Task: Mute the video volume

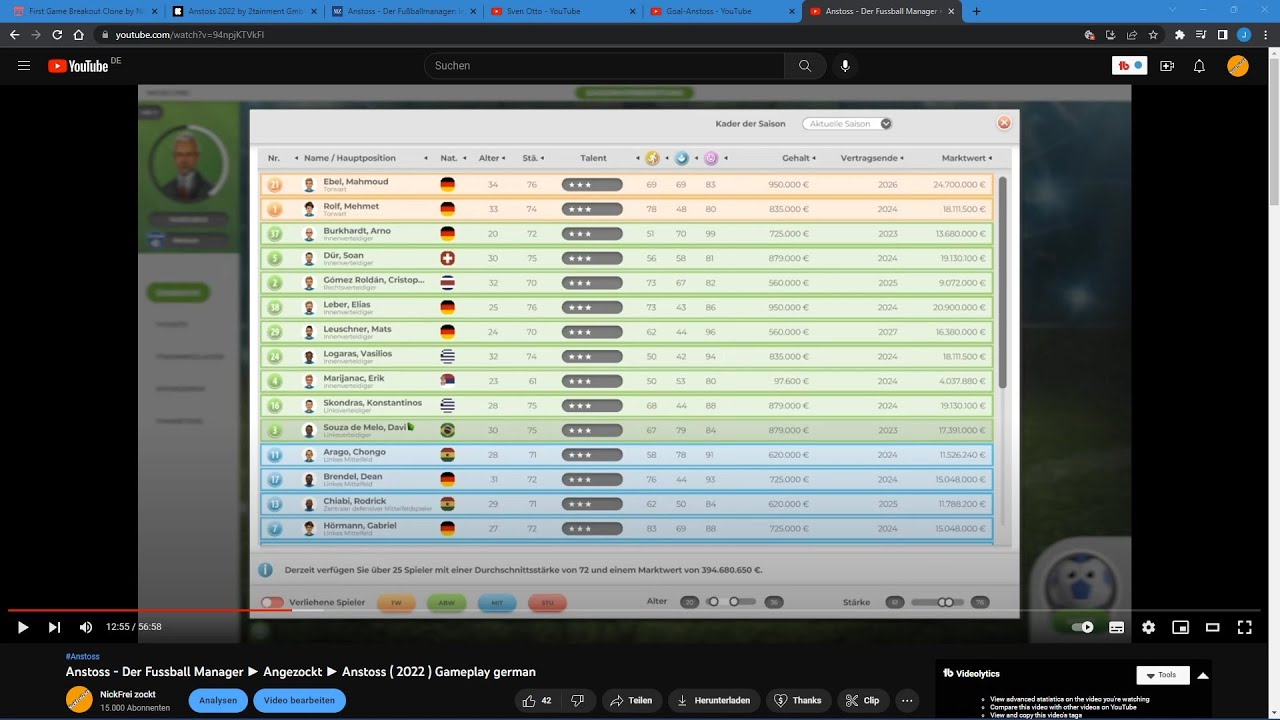Action: 86,627
